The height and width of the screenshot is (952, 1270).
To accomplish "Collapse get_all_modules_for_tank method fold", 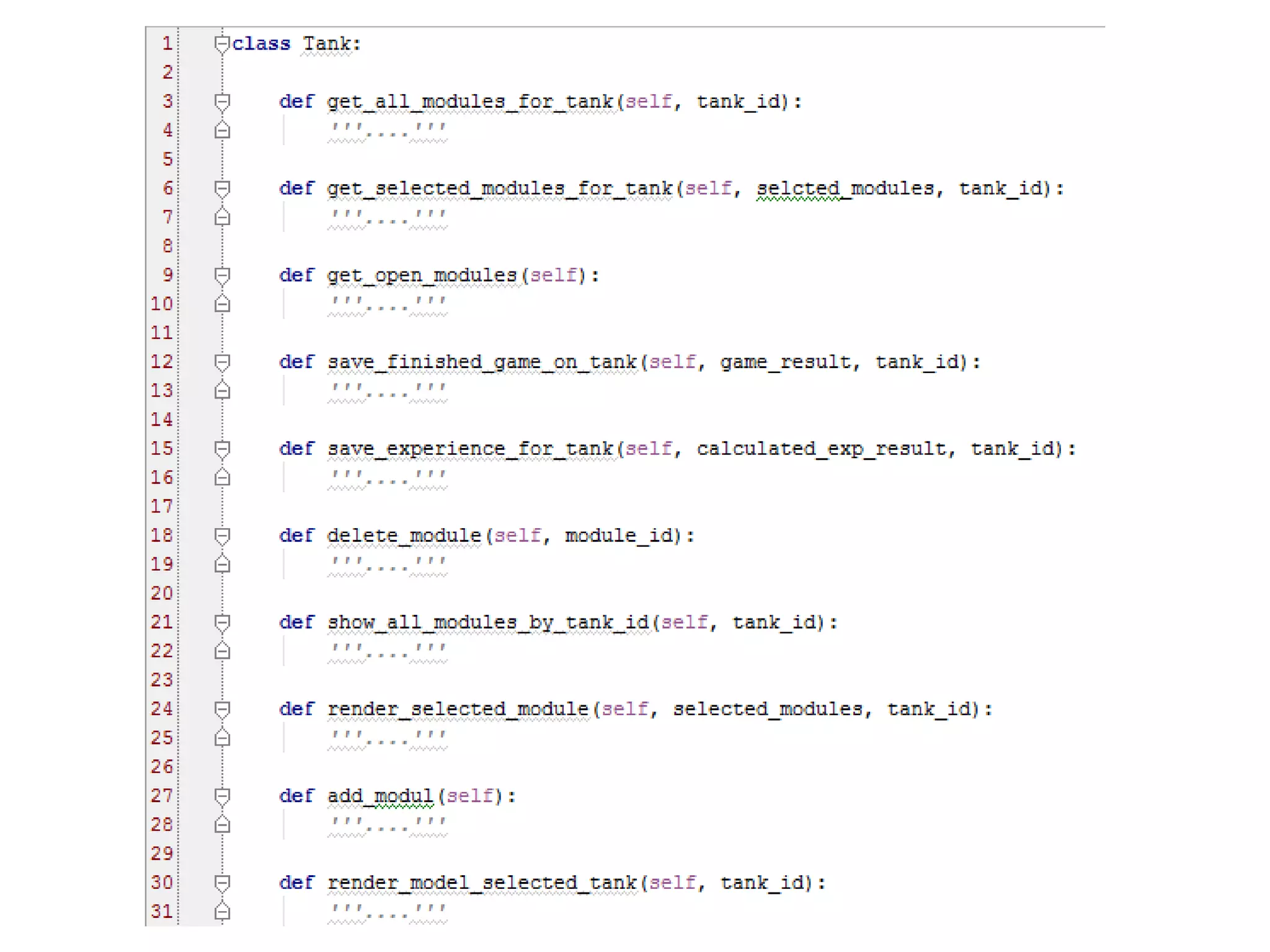I will coord(222,102).
